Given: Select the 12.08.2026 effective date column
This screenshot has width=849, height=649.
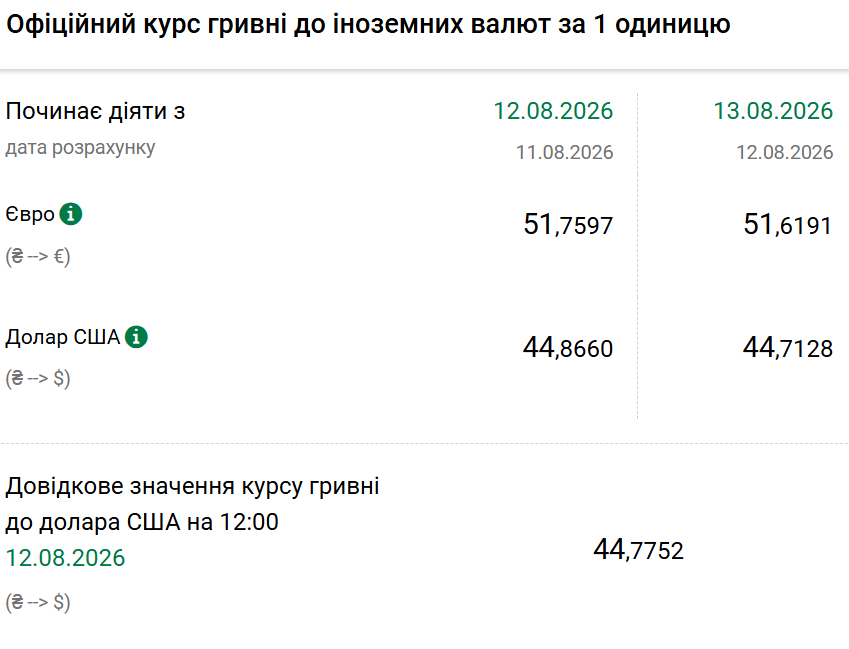Looking at the screenshot, I should pyautogui.click(x=553, y=111).
